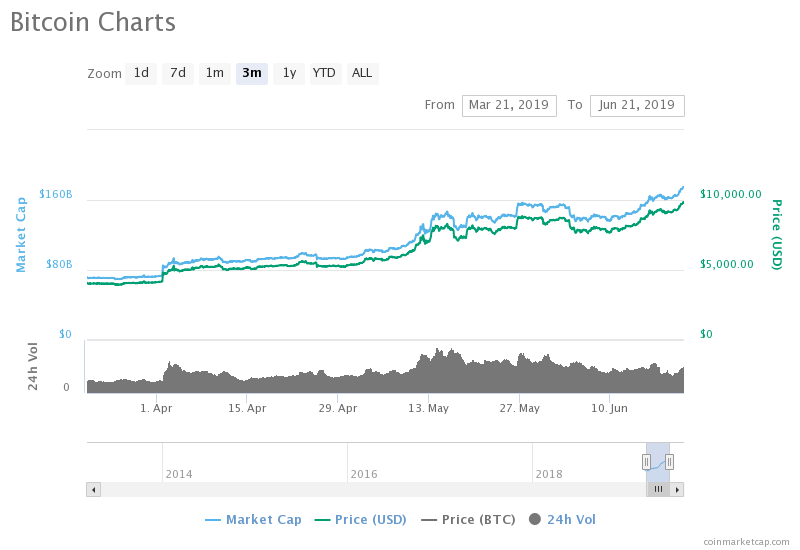Grab the navigator right range handle
Viewport: 800px width, 550px height.
pyautogui.click(x=669, y=462)
